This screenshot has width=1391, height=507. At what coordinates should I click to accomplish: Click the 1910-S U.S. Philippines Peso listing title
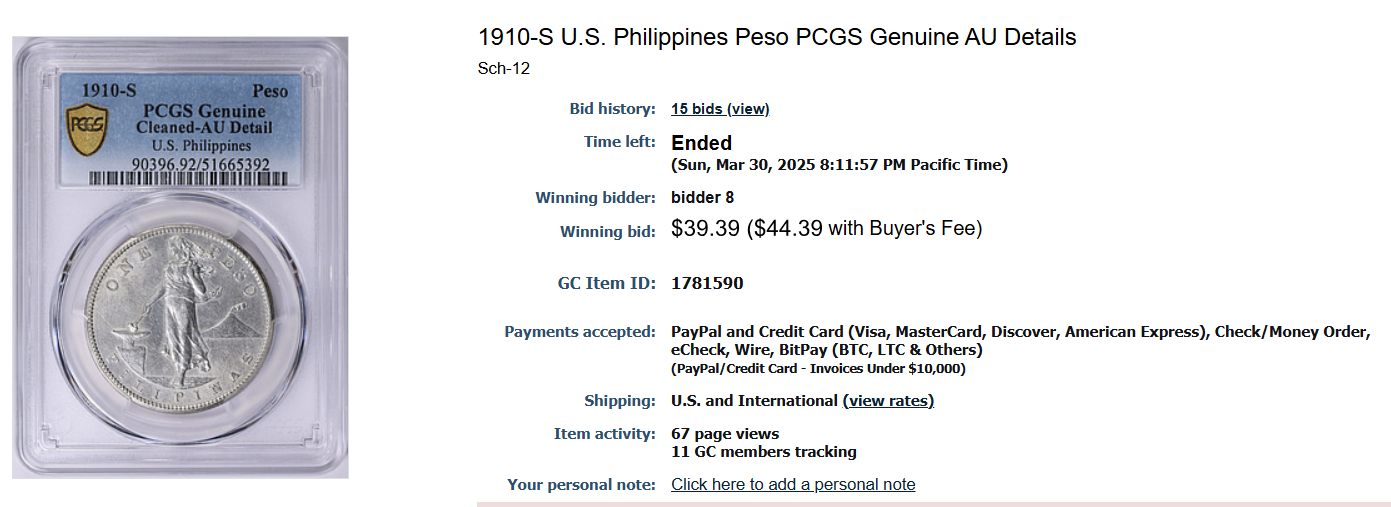point(777,38)
